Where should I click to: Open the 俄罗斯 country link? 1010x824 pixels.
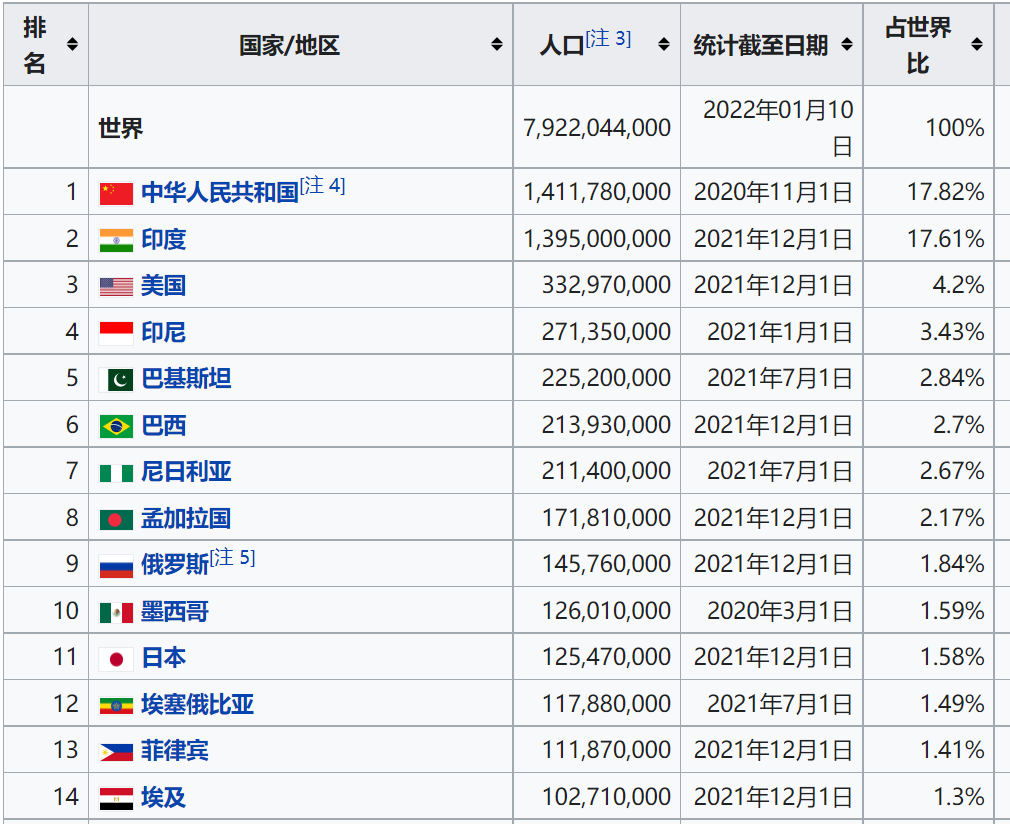175,565
